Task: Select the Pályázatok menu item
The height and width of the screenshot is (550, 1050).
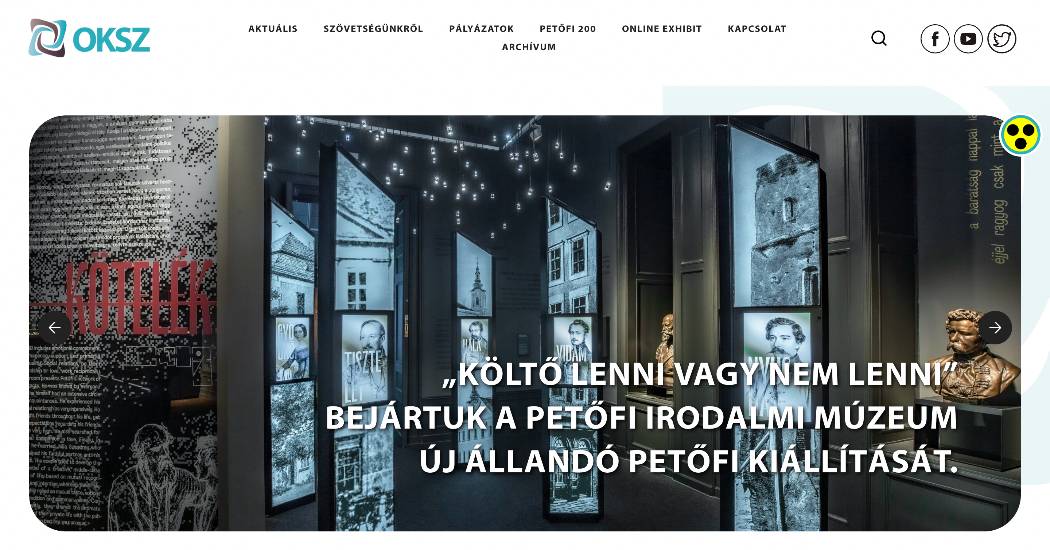Action: coord(481,29)
